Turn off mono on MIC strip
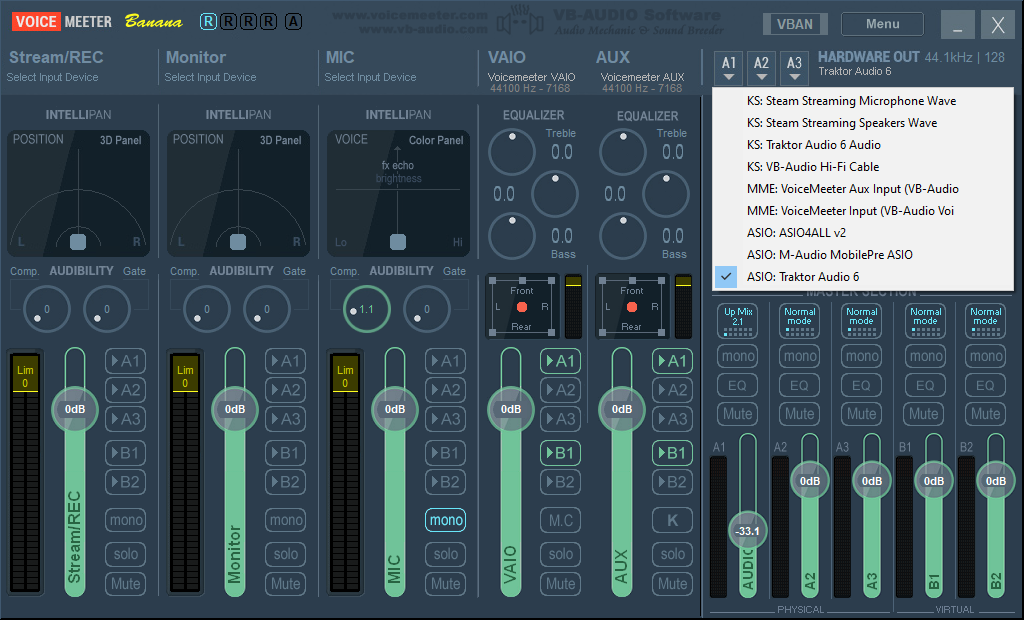 [445, 520]
